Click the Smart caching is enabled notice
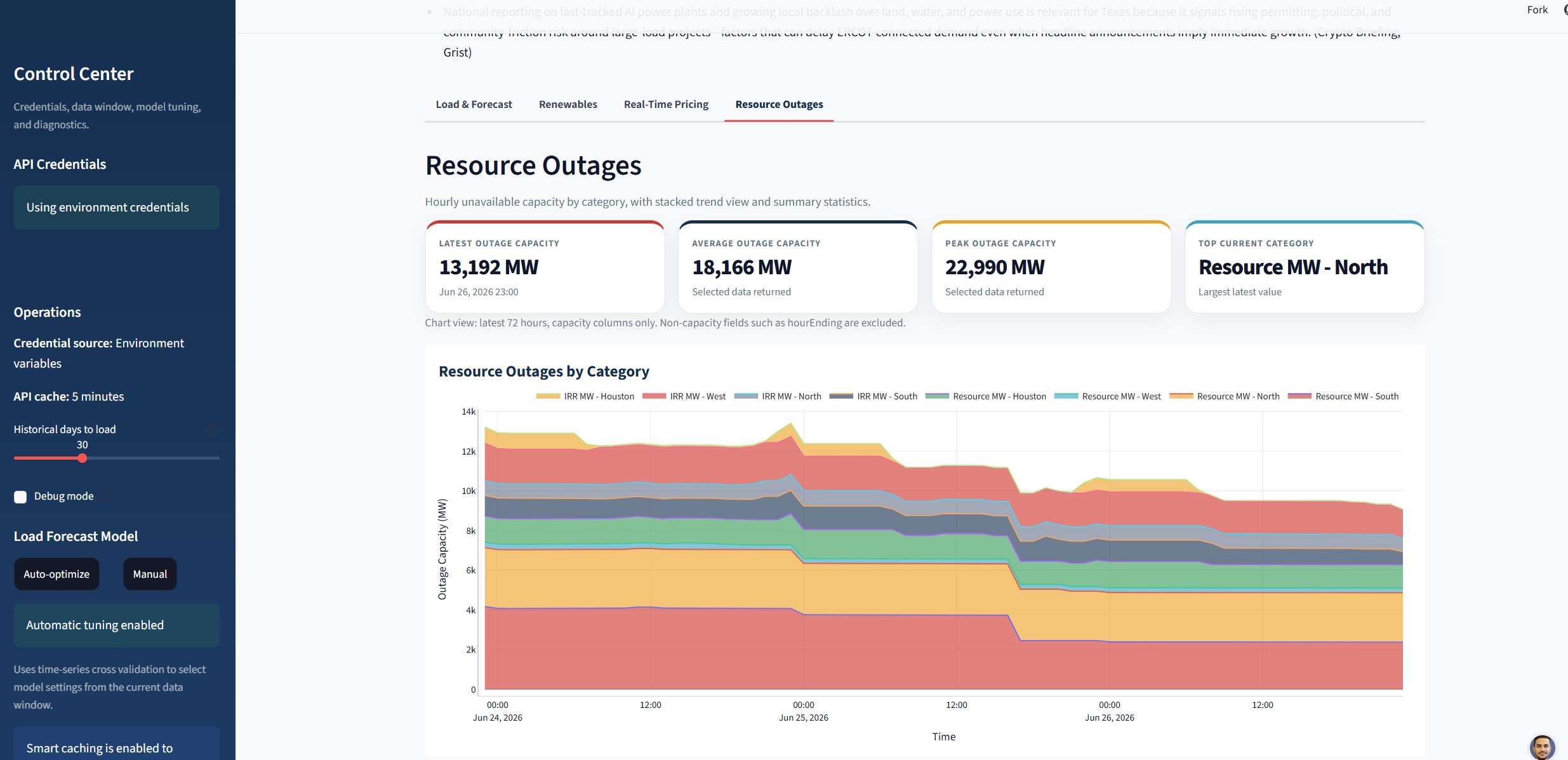Image resolution: width=1568 pixels, height=760 pixels. [117, 743]
